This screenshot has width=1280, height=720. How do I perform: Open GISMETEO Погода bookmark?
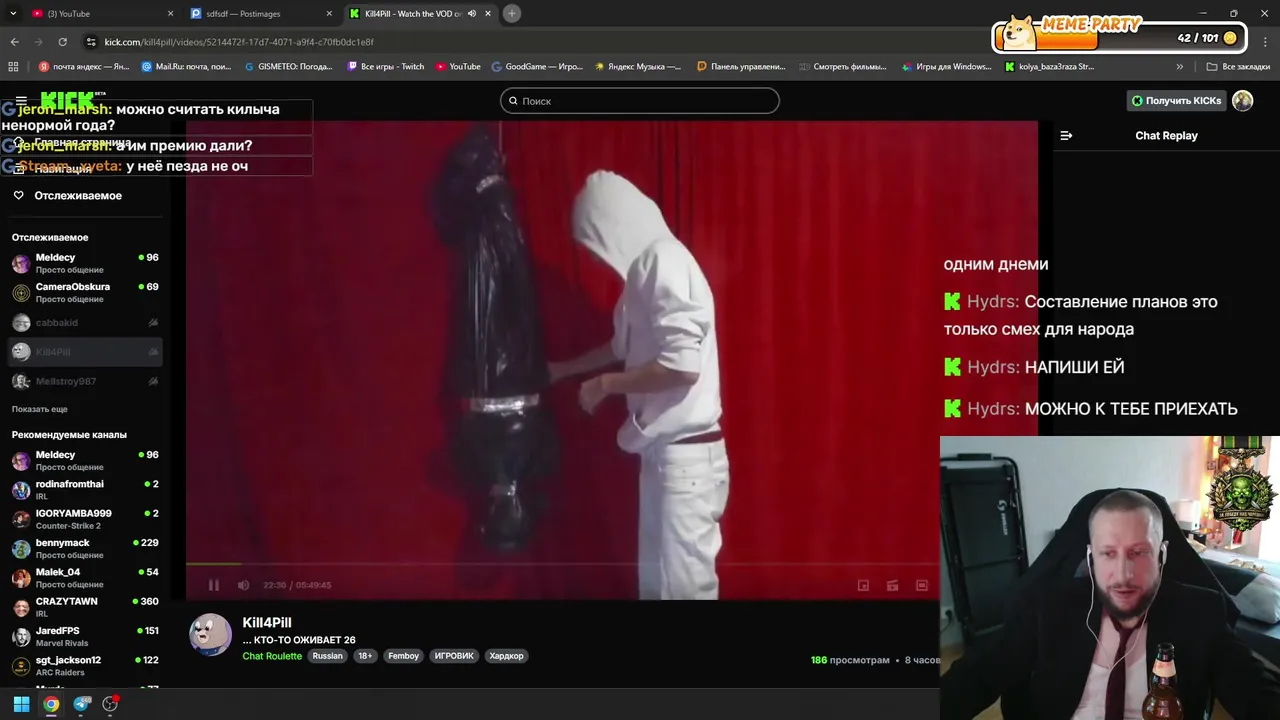coord(290,67)
